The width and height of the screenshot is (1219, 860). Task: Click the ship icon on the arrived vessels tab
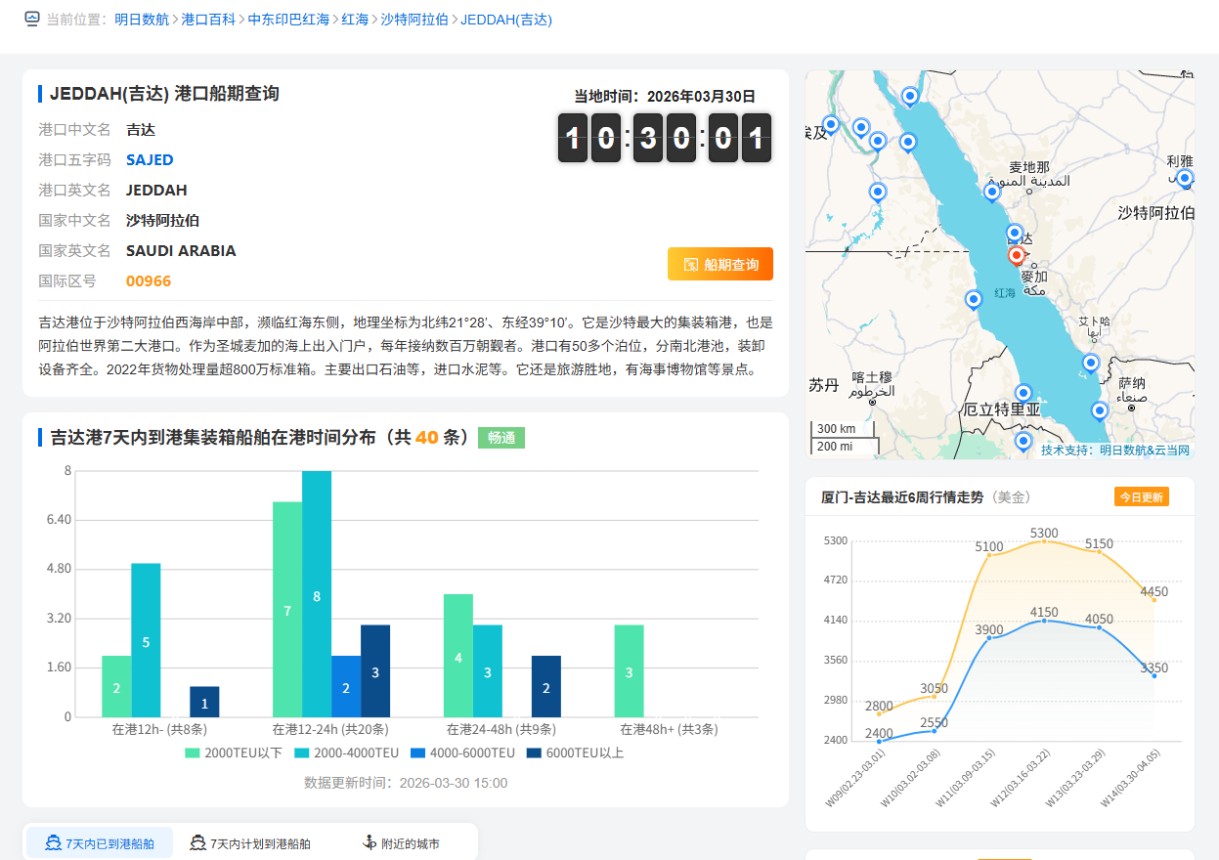54,843
